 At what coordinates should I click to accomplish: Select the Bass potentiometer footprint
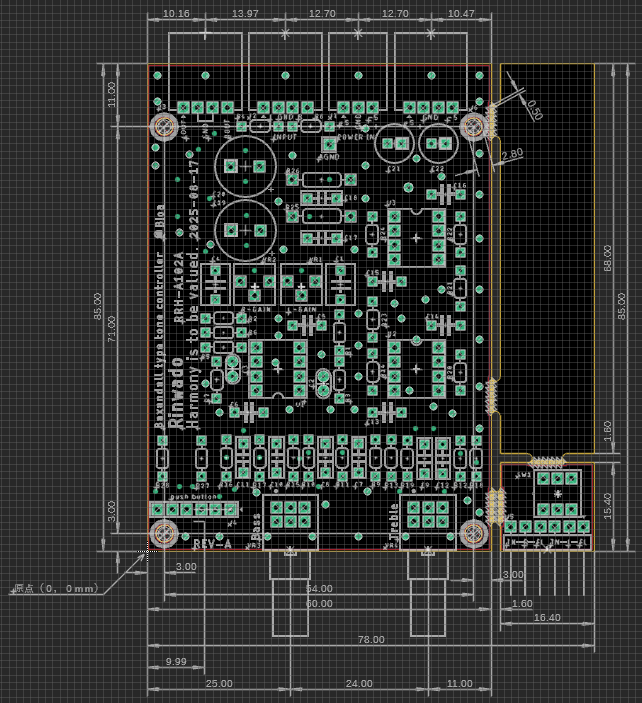click(290, 514)
